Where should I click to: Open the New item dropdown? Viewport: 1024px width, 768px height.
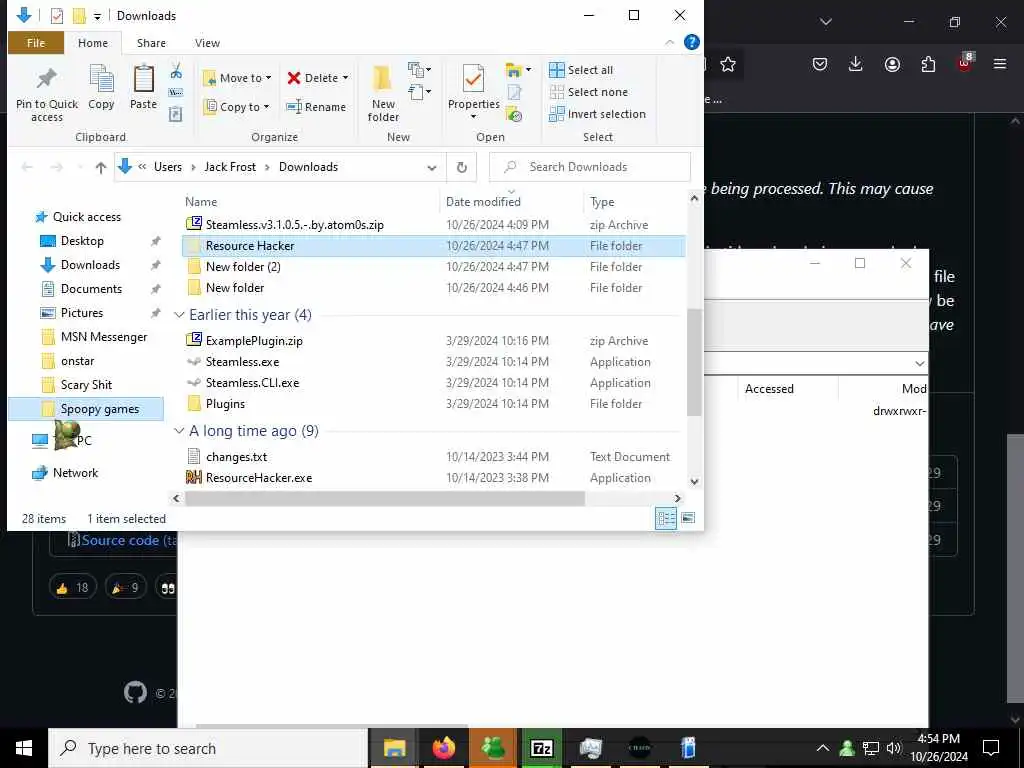419,69
